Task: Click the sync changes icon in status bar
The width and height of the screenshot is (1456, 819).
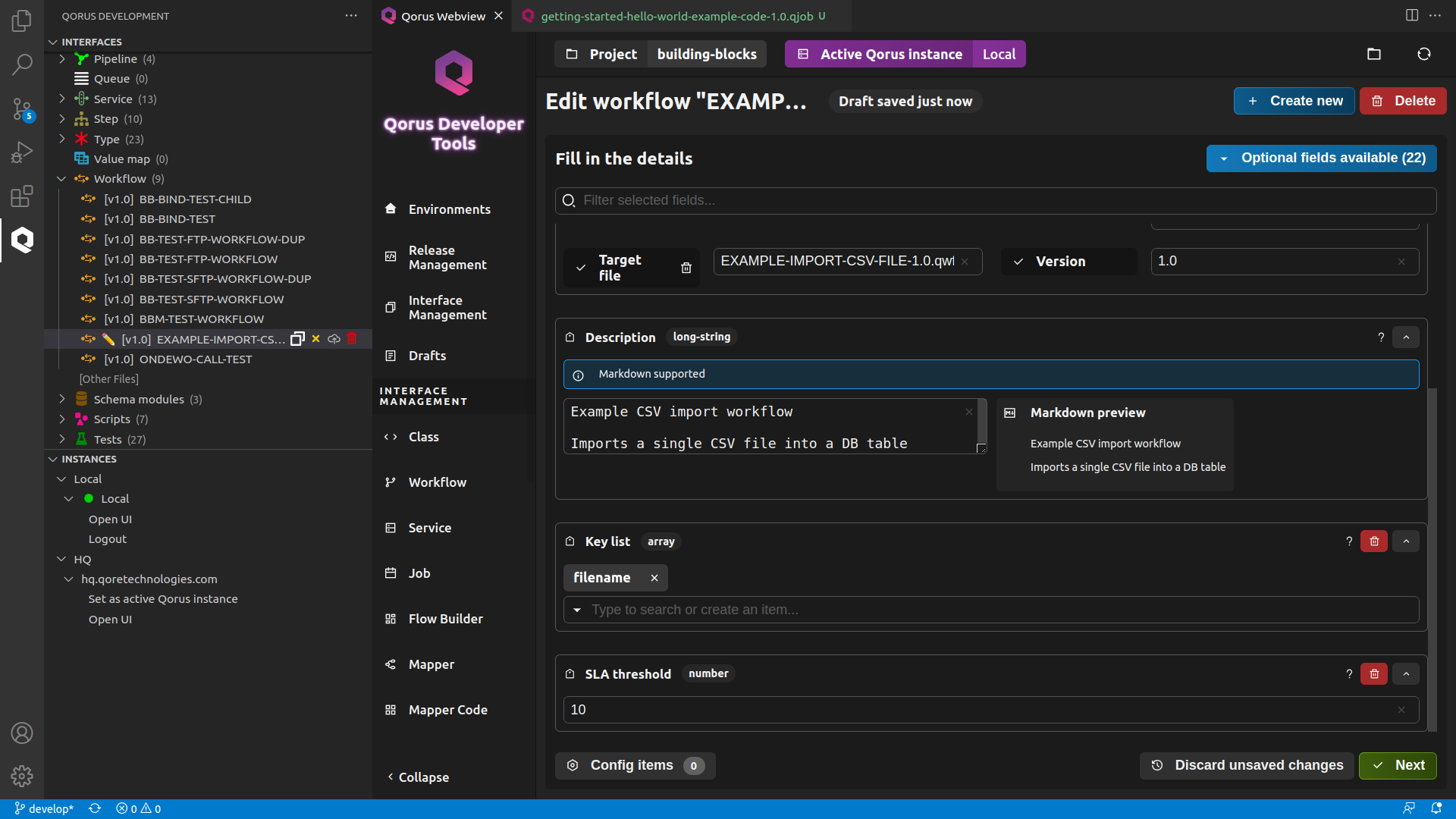Action: (x=95, y=808)
